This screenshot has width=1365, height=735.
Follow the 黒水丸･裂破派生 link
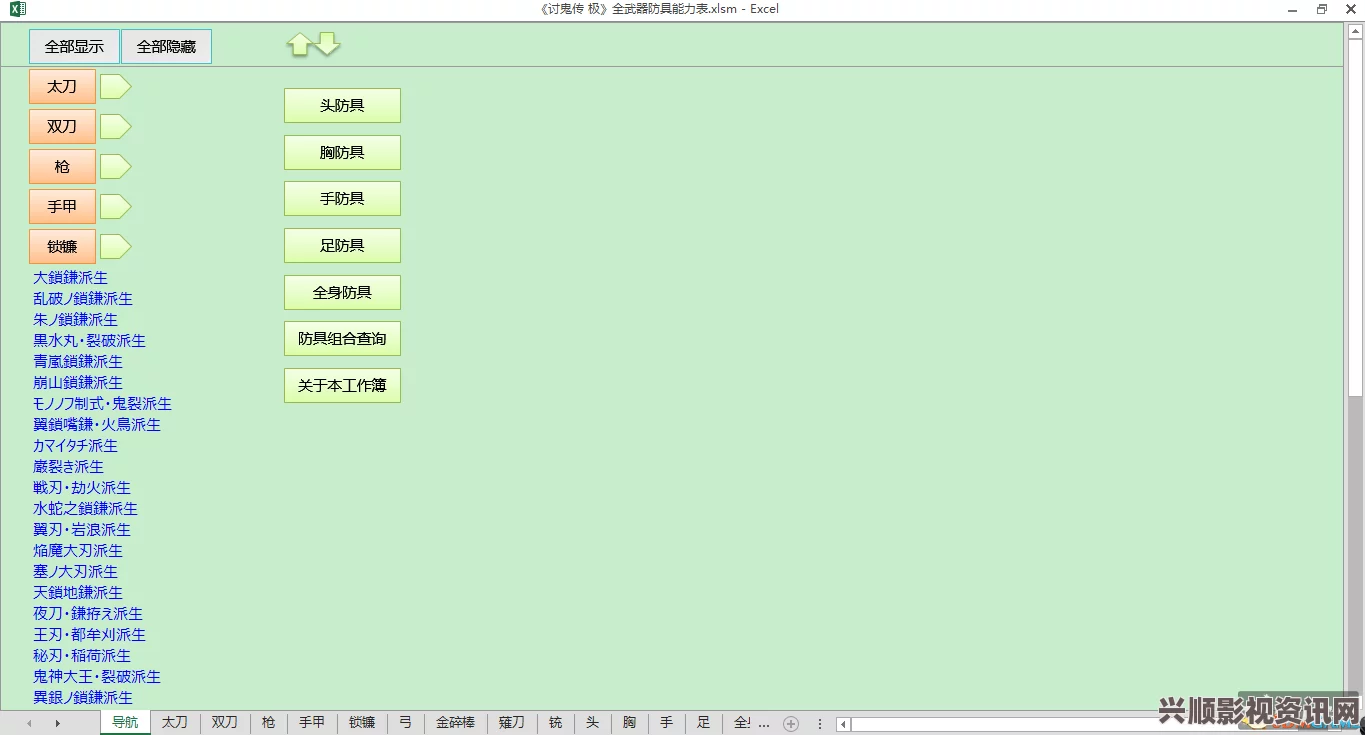pos(89,341)
